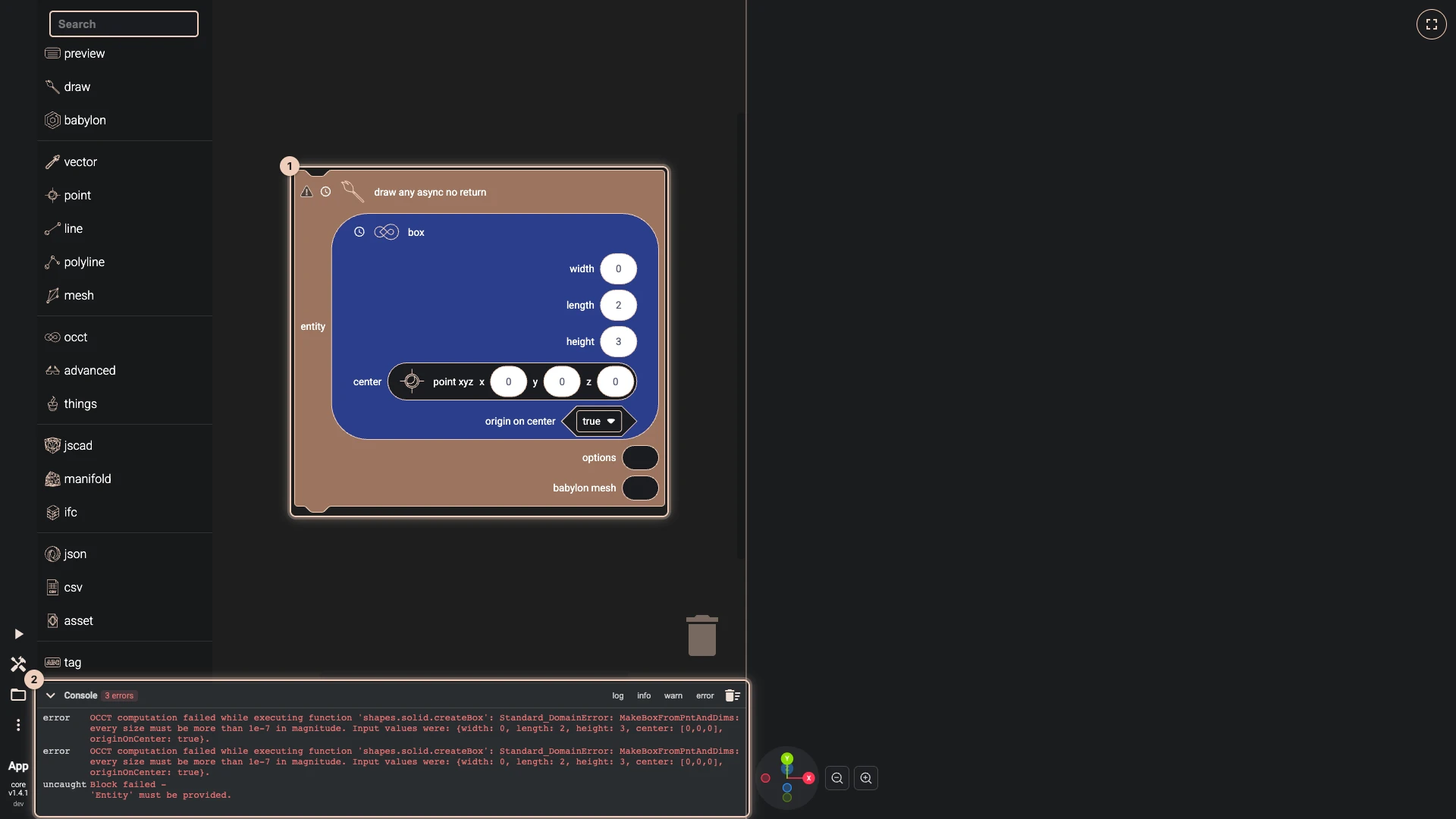
Task: Toggle fullscreen for the 3D viewport
Action: click(1431, 24)
